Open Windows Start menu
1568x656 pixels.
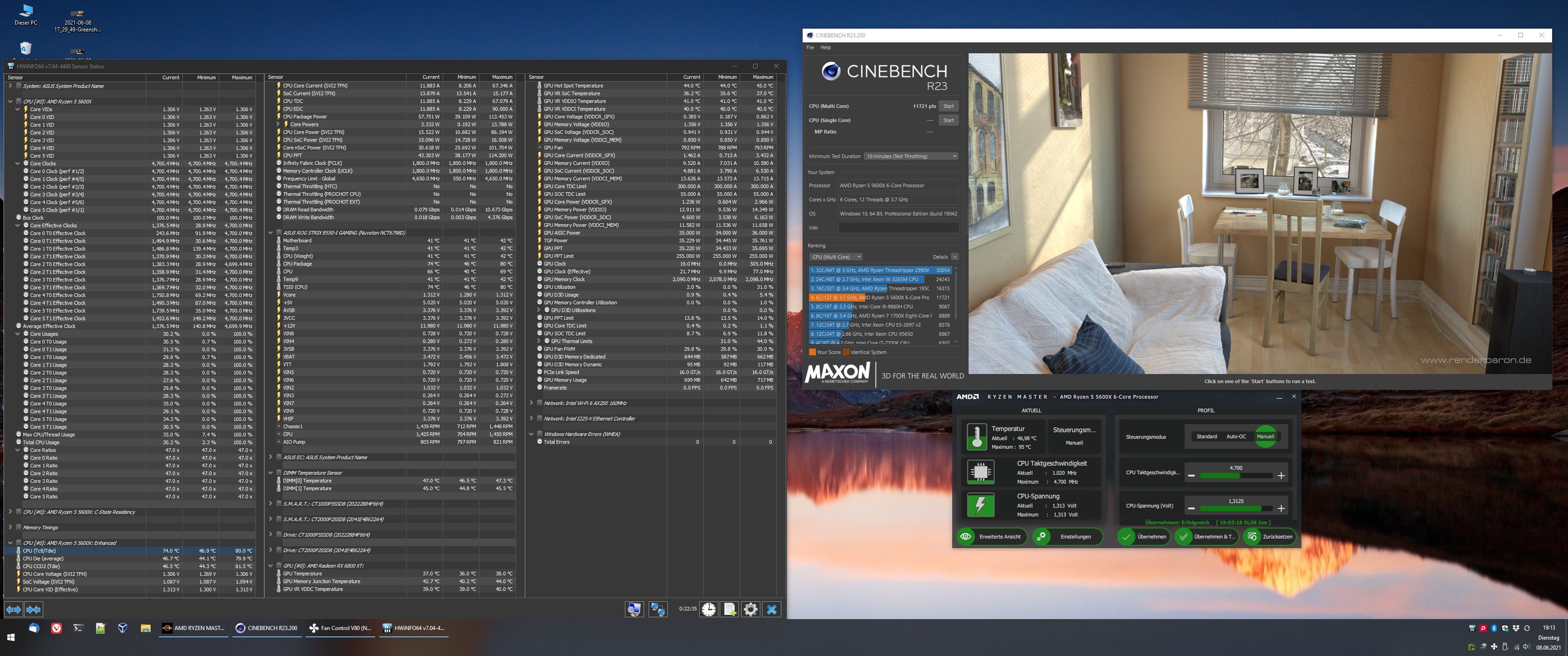tap(10, 637)
